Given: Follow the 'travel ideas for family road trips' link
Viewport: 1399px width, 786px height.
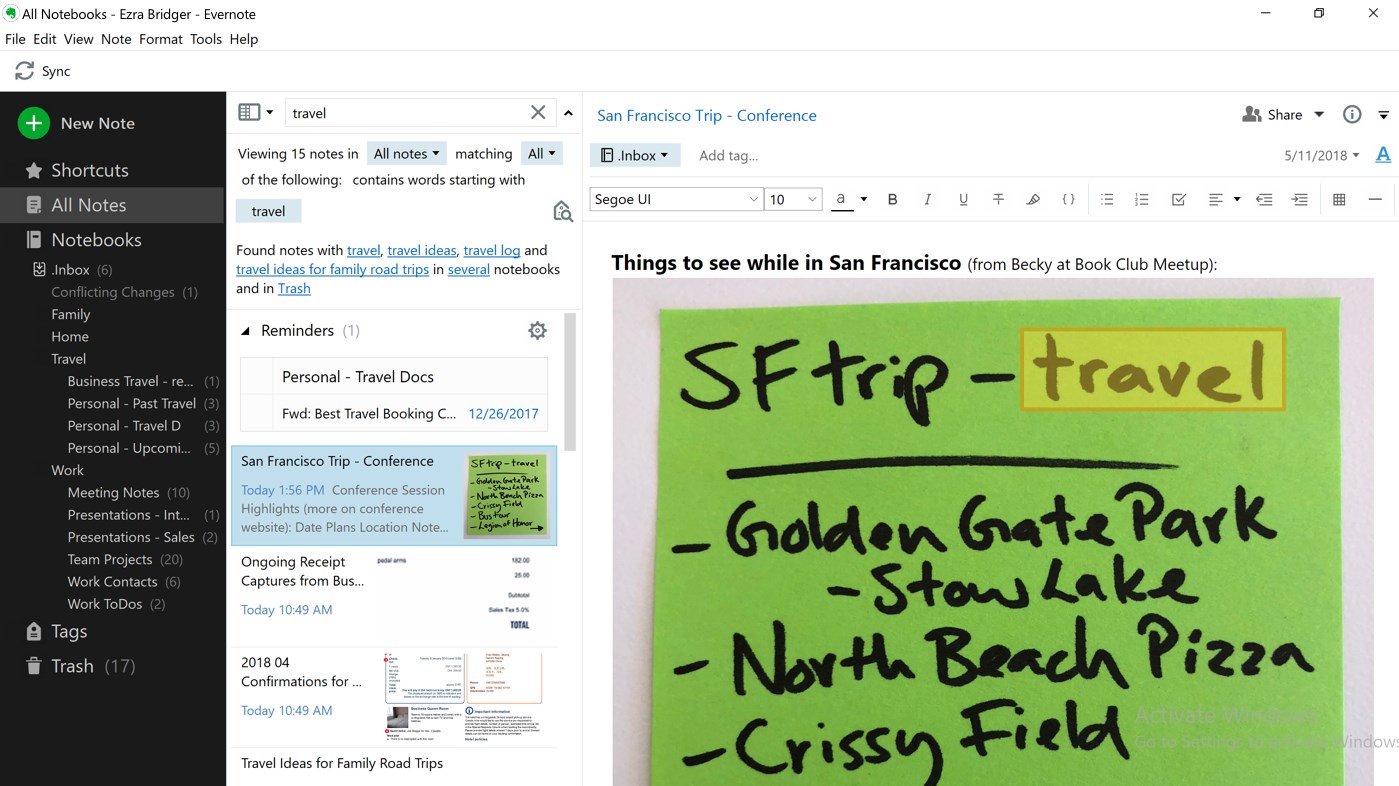Looking at the screenshot, I should [x=332, y=269].
